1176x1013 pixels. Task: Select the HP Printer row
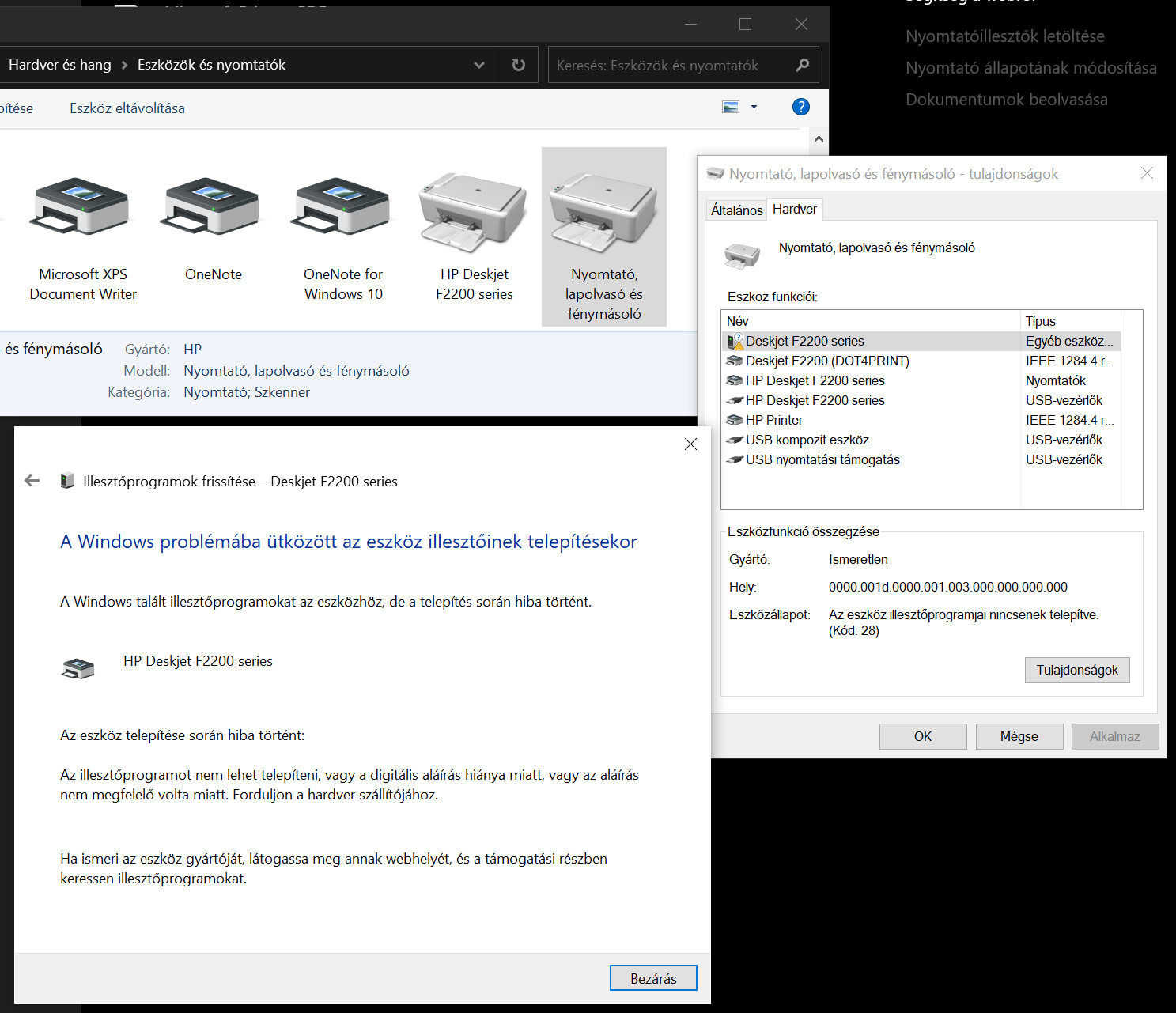point(923,420)
